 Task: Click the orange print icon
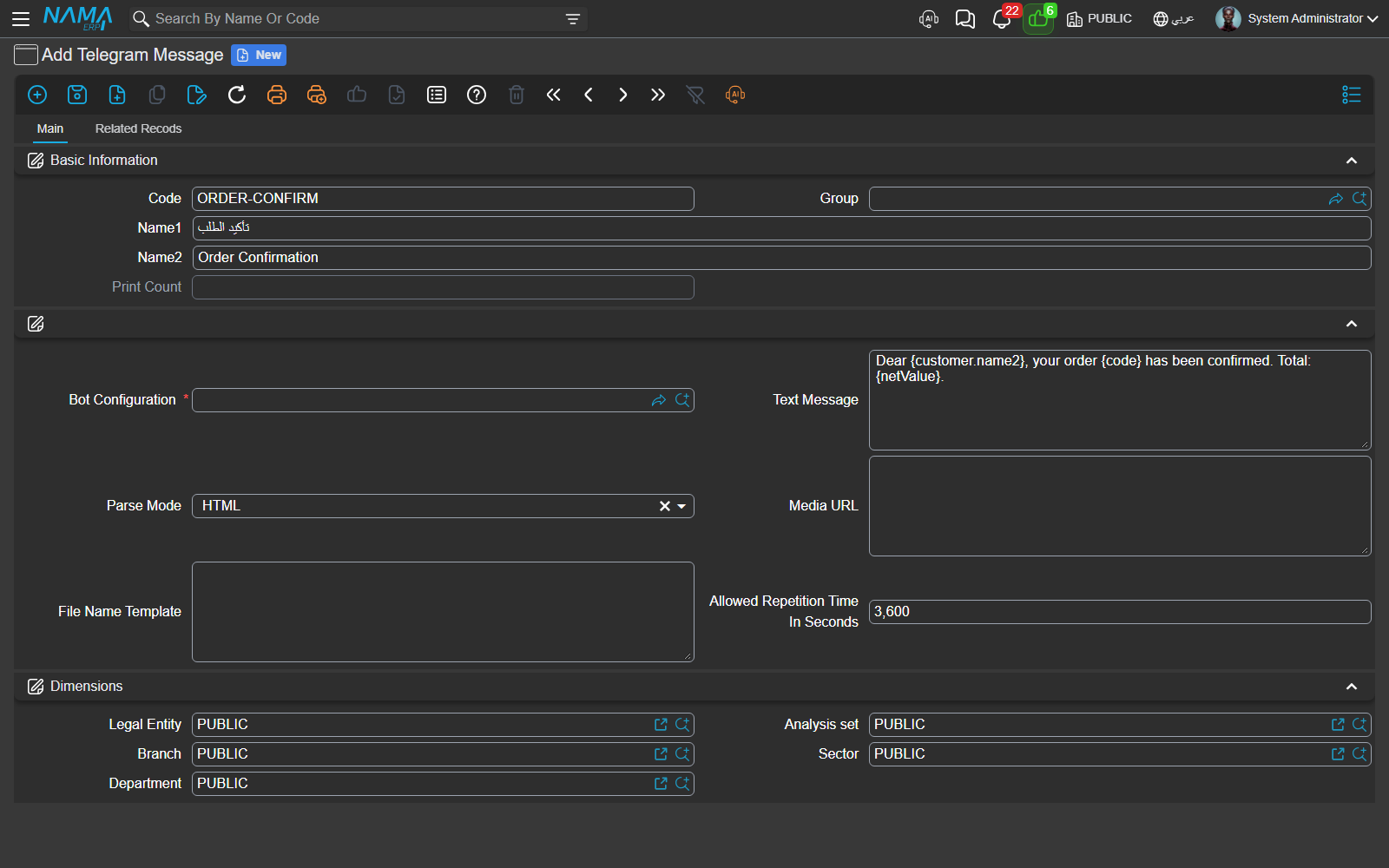(x=277, y=95)
